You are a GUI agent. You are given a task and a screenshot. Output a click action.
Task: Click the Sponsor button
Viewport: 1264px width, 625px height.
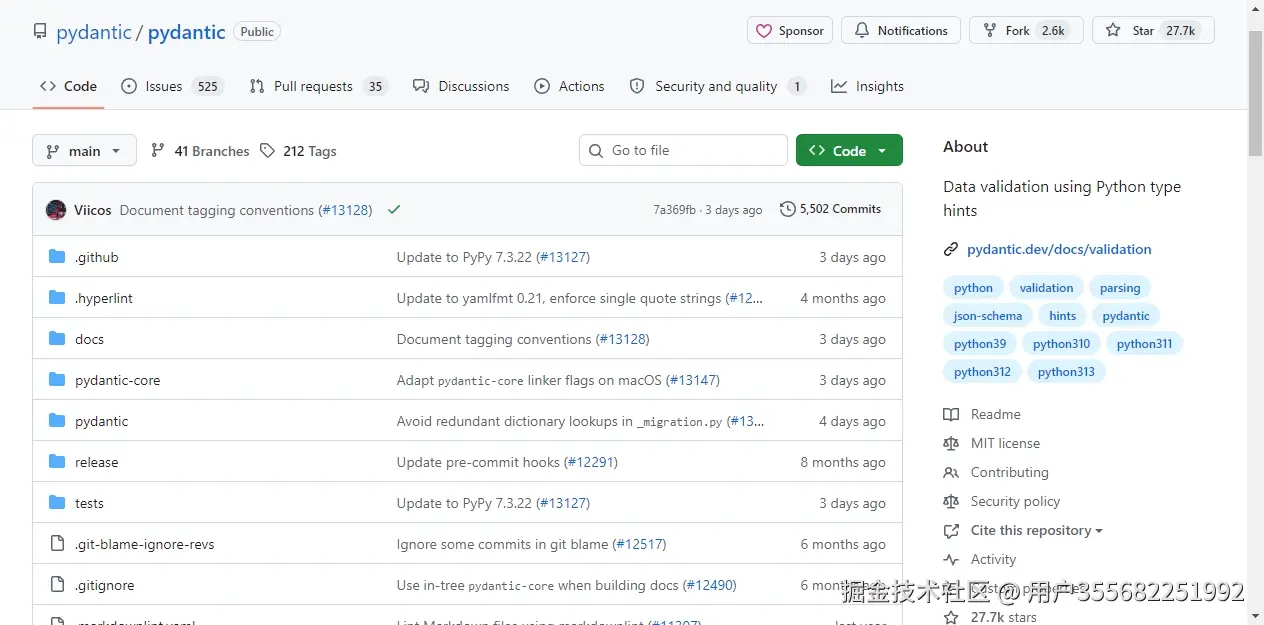pos(790,30)
